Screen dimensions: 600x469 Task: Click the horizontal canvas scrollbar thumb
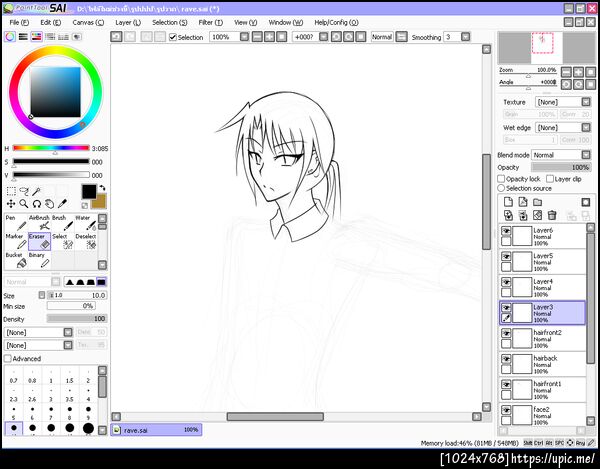point(275,416)
